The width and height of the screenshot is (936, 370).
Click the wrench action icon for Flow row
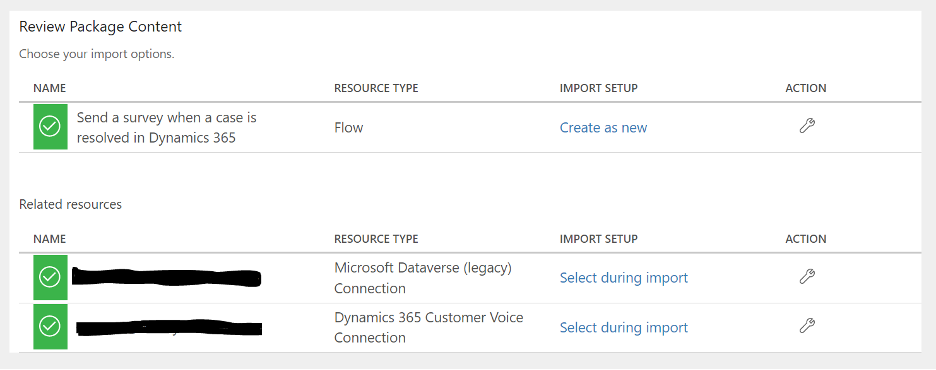point(807,126)
